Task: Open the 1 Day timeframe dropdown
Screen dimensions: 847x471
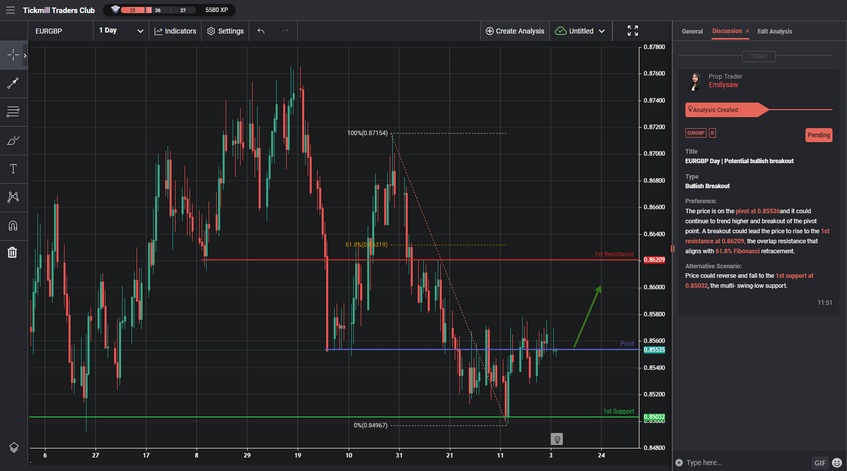Action: (x=121, y=31)
